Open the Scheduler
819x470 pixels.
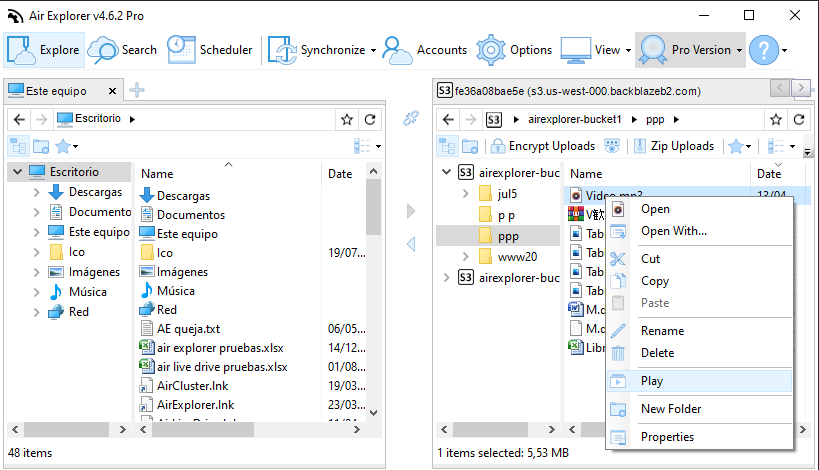(x=209, y=50)
